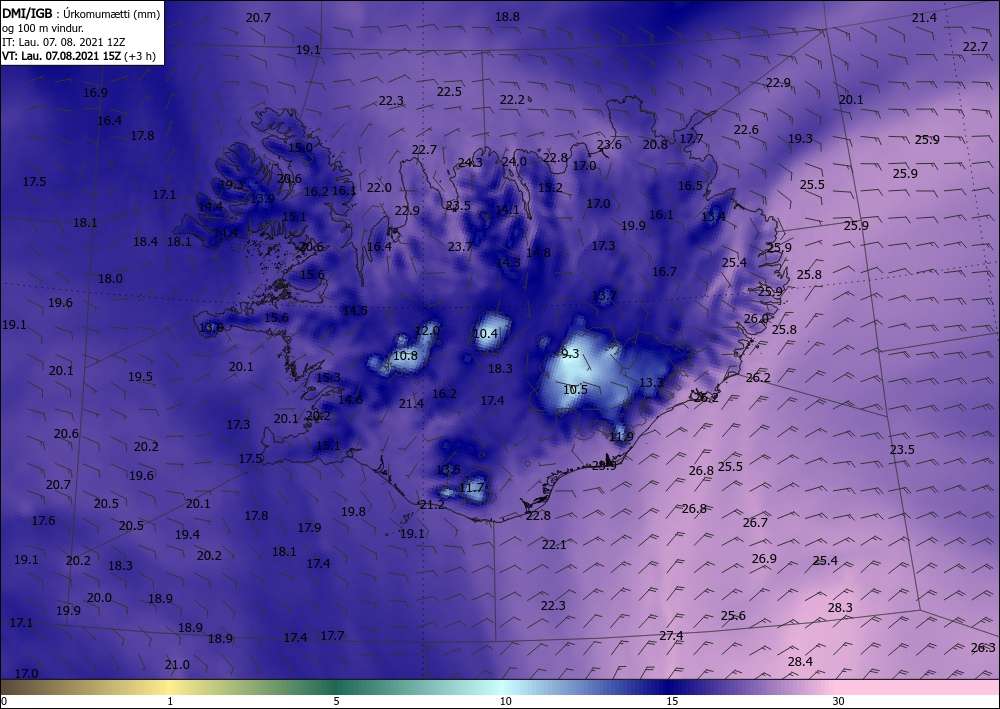The image size is (1000, 709).
Task: Click the map value 16.9
Action: pyautogui.click(x=95, y=93)
